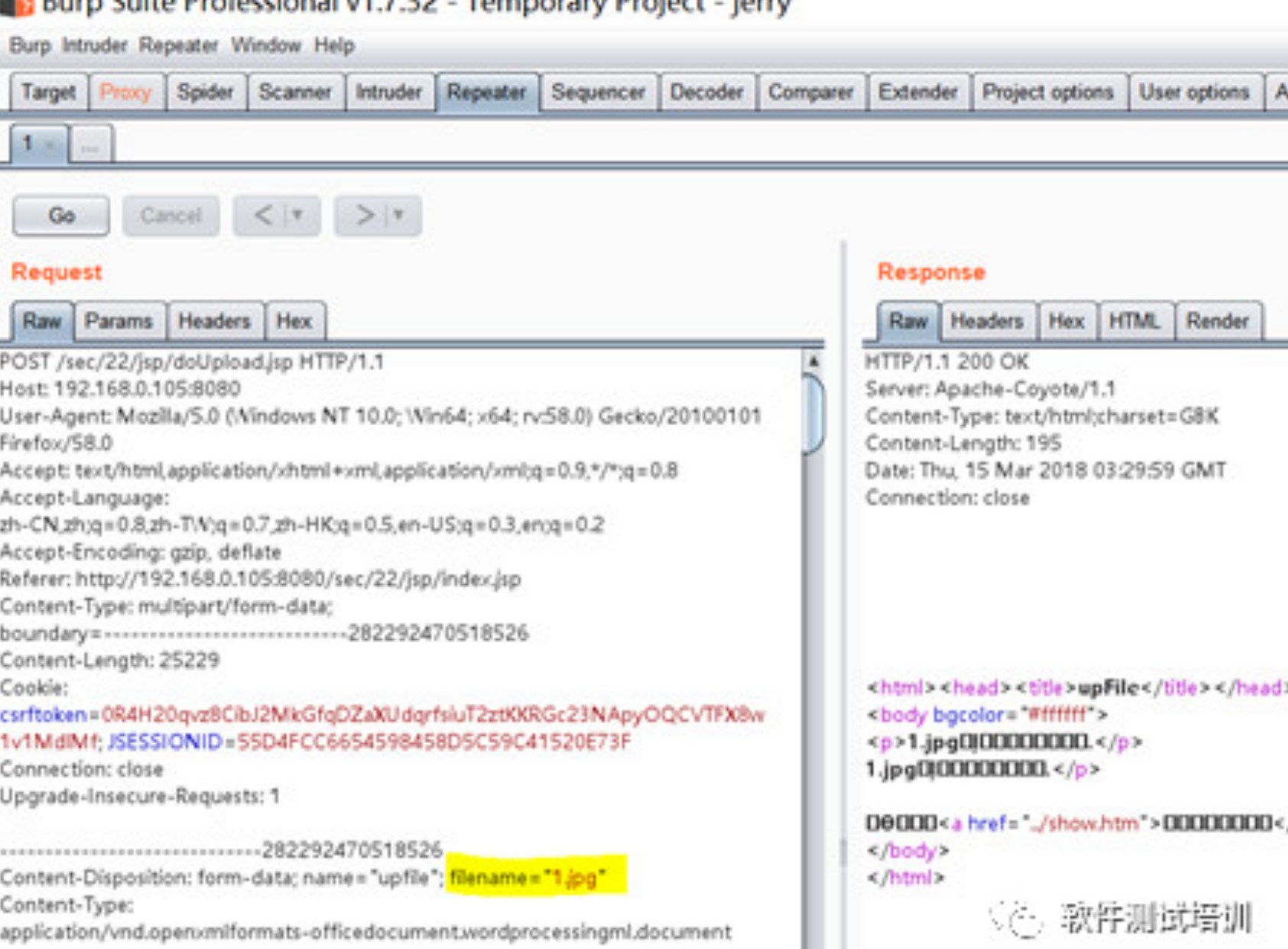This screenshot has height=949, width=1288.
Task: Switch to the Spider tab
Action: tap(205, 93)
